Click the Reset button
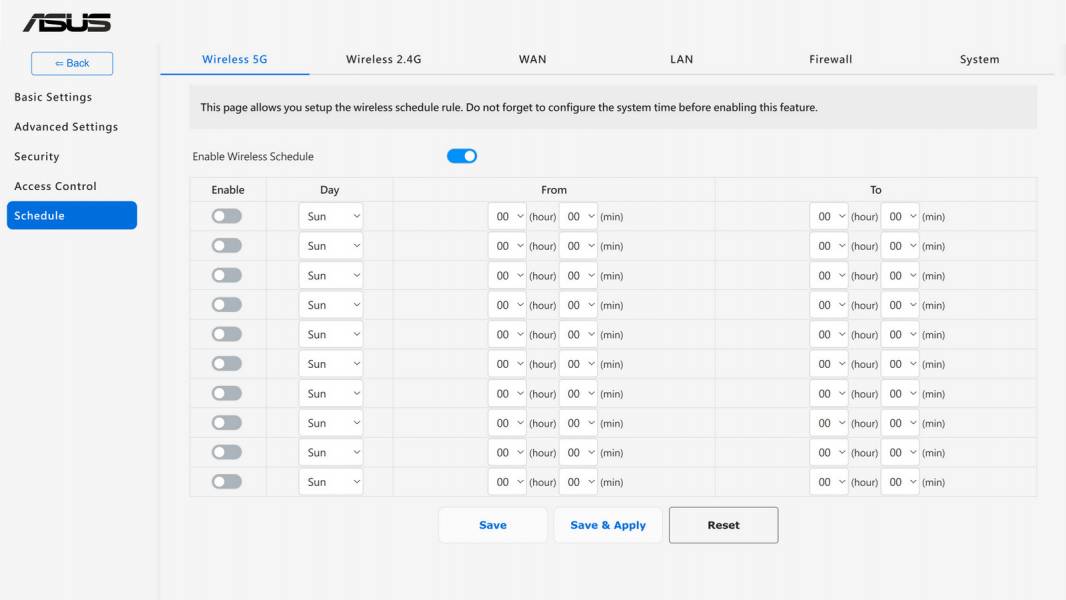Viewport: 1066px width, 600px height. pyautogui.click(x=723, y=525)
